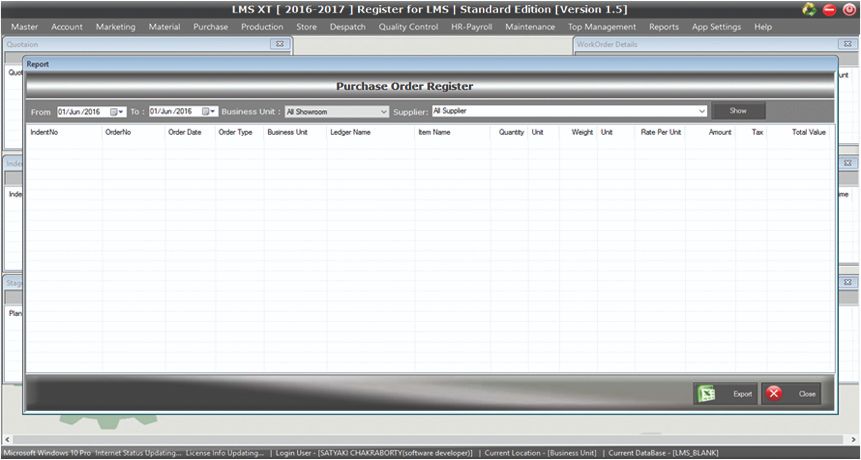Open the To date calendar picker
This screenshot has height=460, width=861.
209,111
